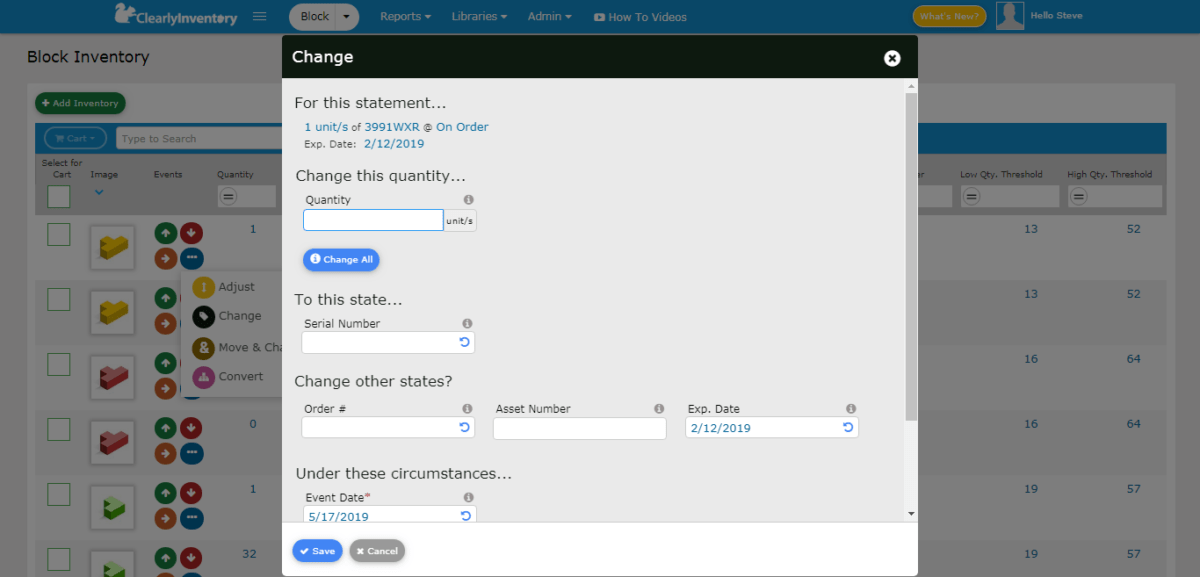Click the reset icon next to the Serial Number field

tap(464, 342)
